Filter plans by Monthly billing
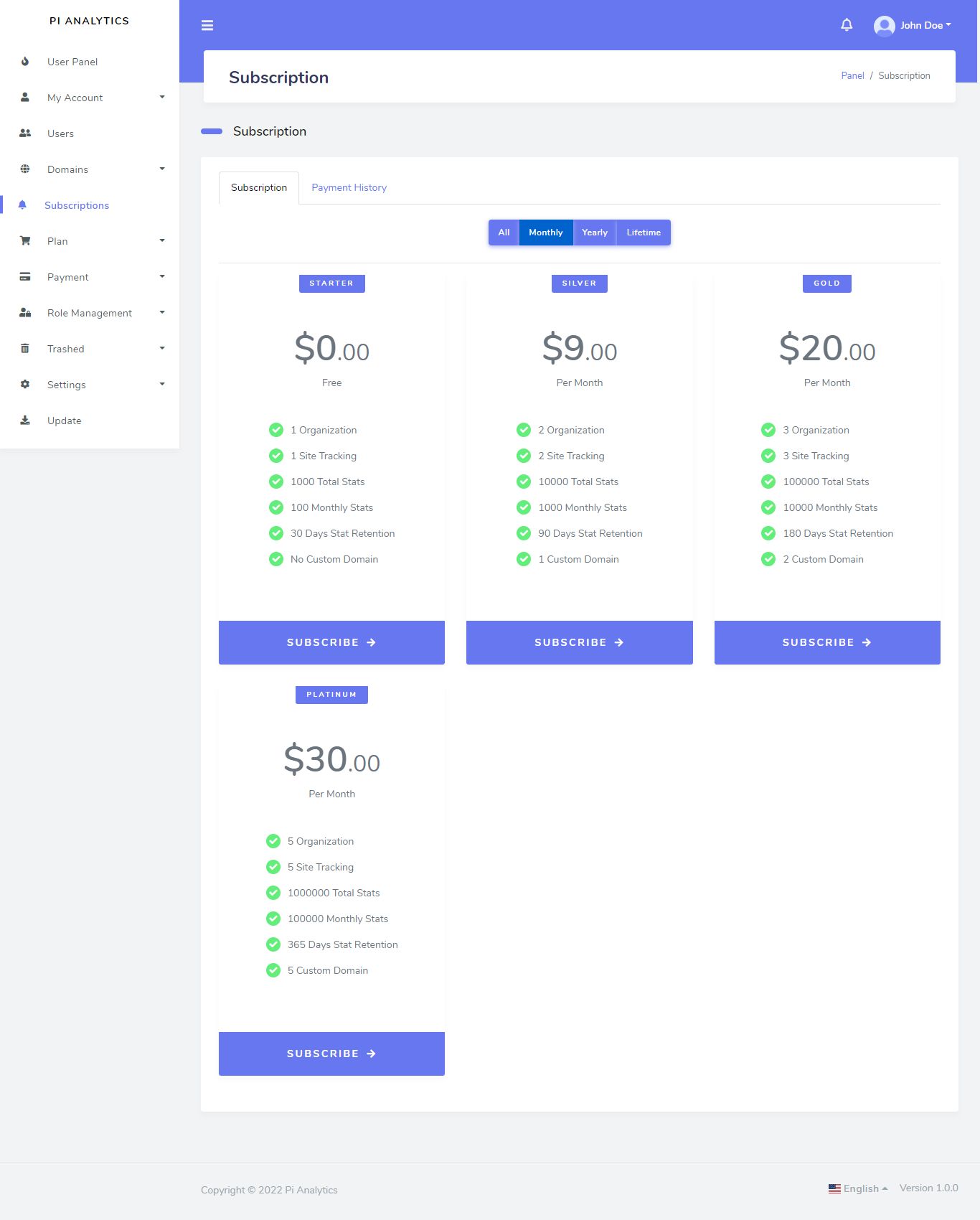This screenshot has height=1220, width=980. click(546, 233)
